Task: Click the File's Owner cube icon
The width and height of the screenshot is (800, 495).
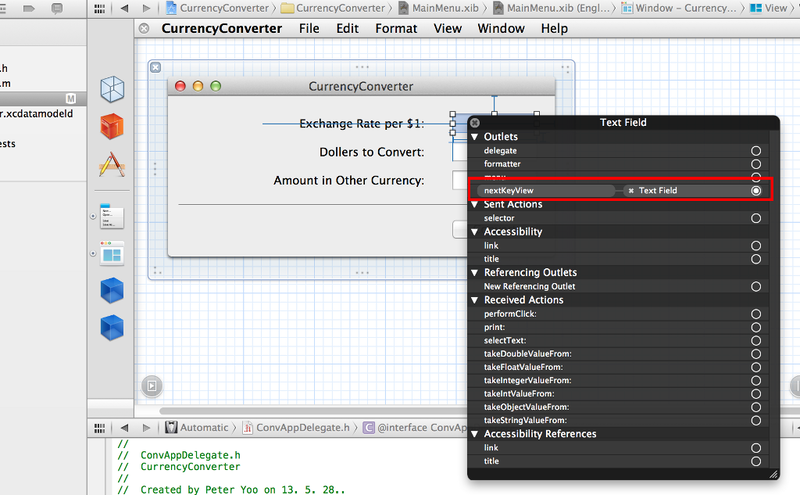Action: tap(111, 89)
